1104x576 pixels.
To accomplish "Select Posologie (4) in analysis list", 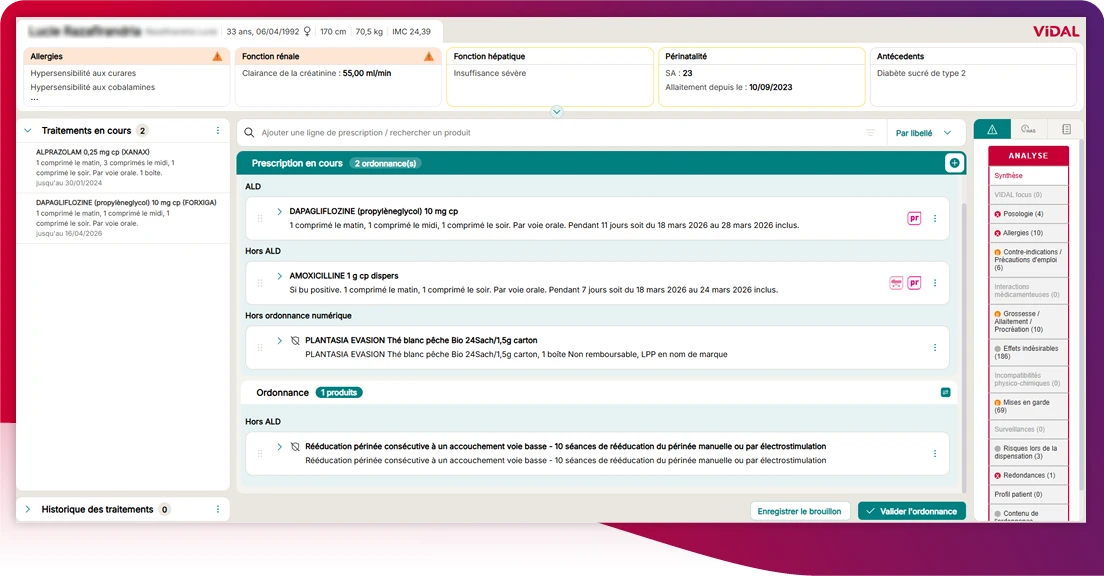I will 1028,214.
